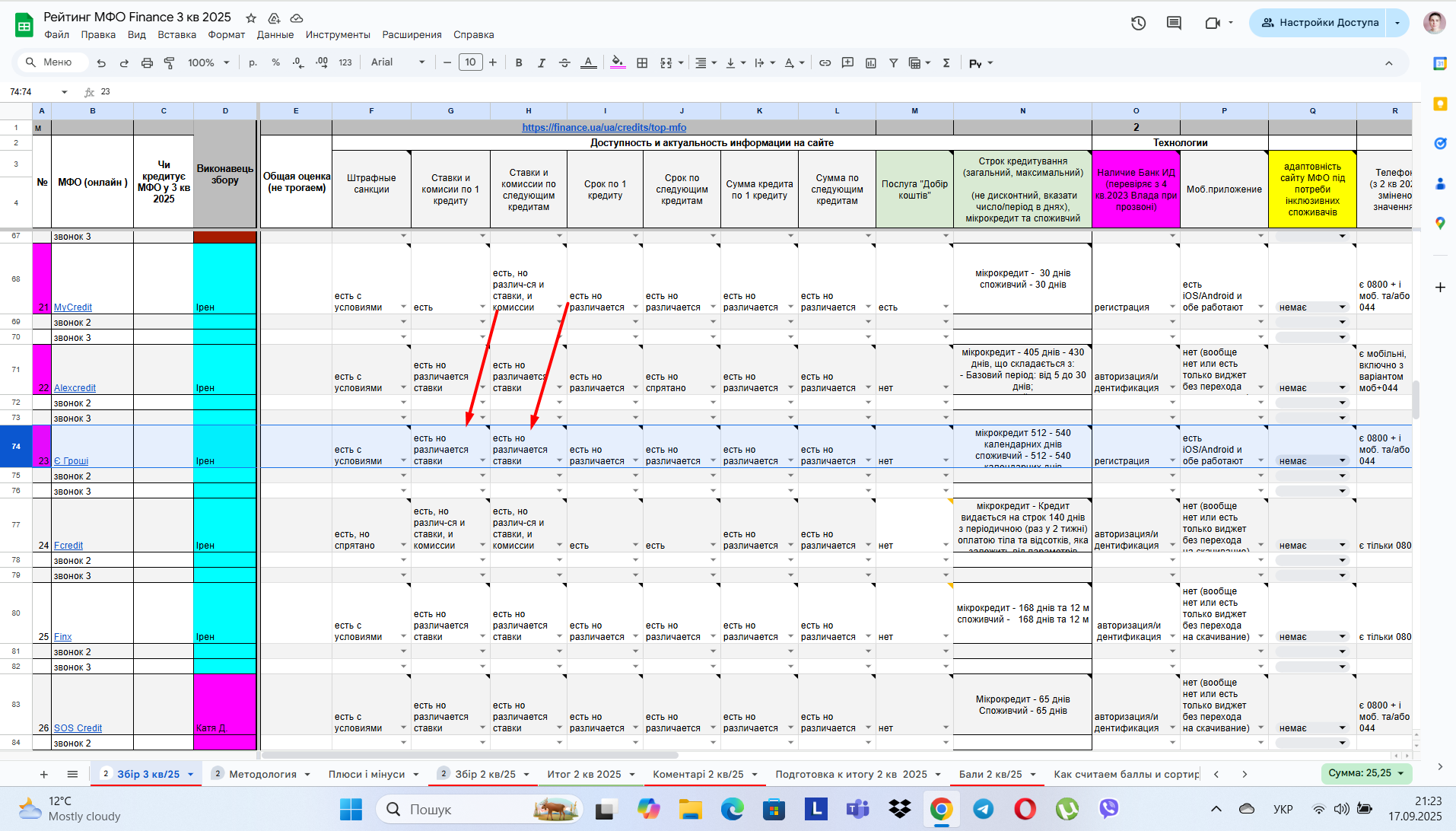
Task: Open the Данные menu
Action: coord(275,35)
